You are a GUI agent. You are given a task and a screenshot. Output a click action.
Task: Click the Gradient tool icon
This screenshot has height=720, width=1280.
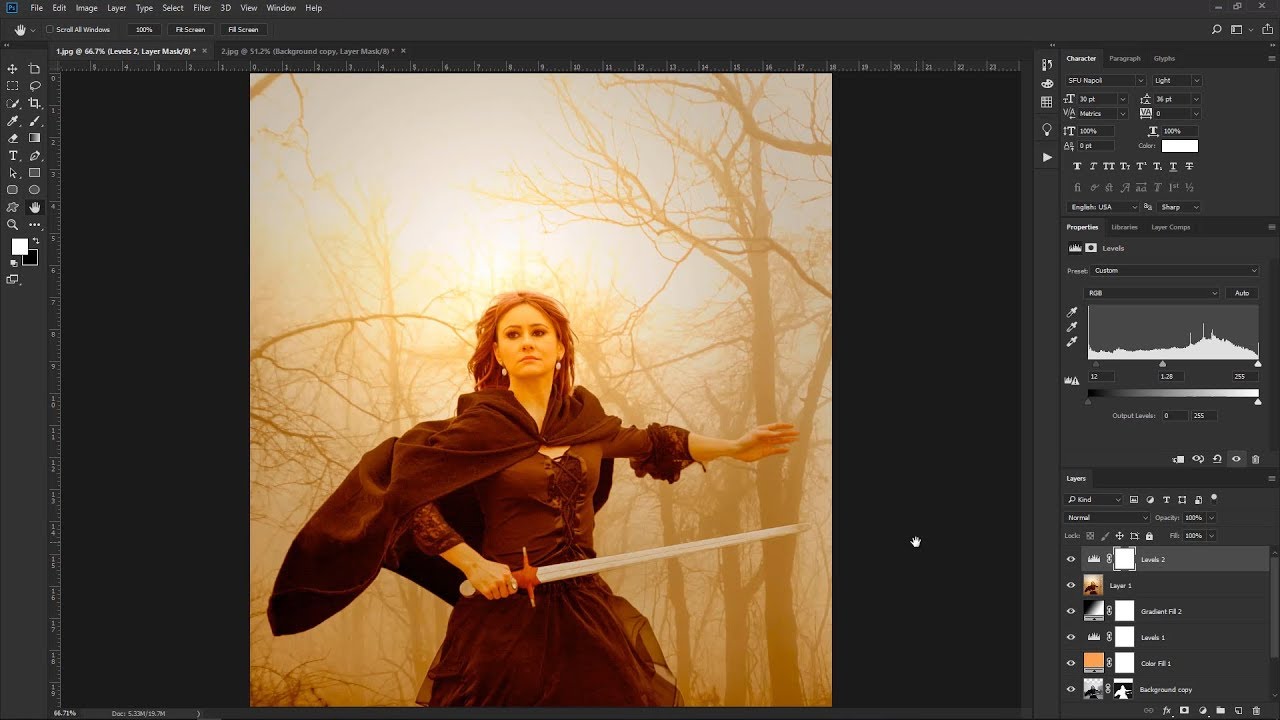[x=35, y=139]
